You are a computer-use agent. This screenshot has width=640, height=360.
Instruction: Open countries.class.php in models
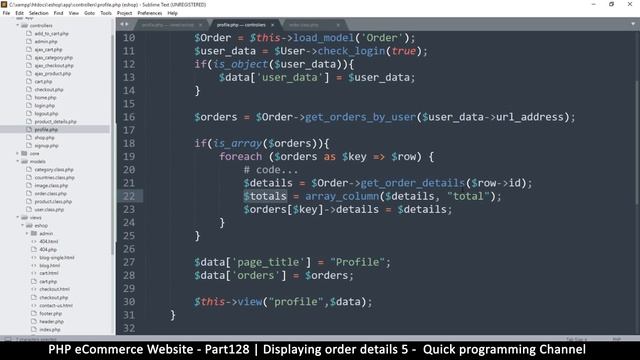pyautogui.click(x=54, y=178)
